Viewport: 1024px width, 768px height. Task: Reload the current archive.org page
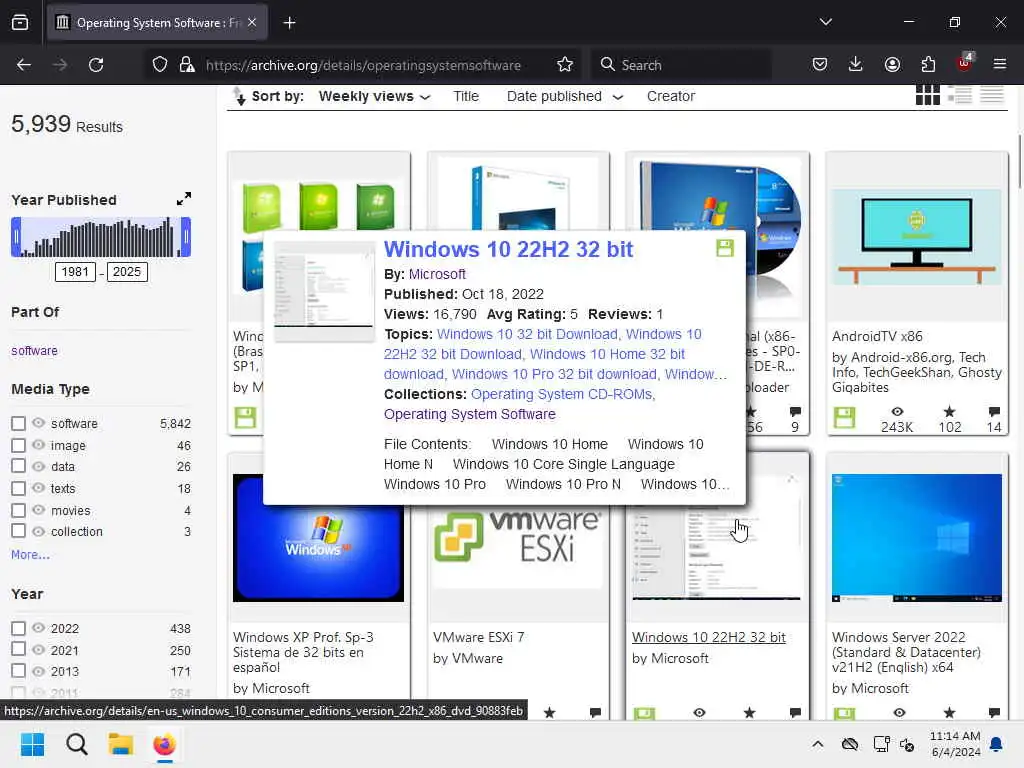[x=96, y=65]
